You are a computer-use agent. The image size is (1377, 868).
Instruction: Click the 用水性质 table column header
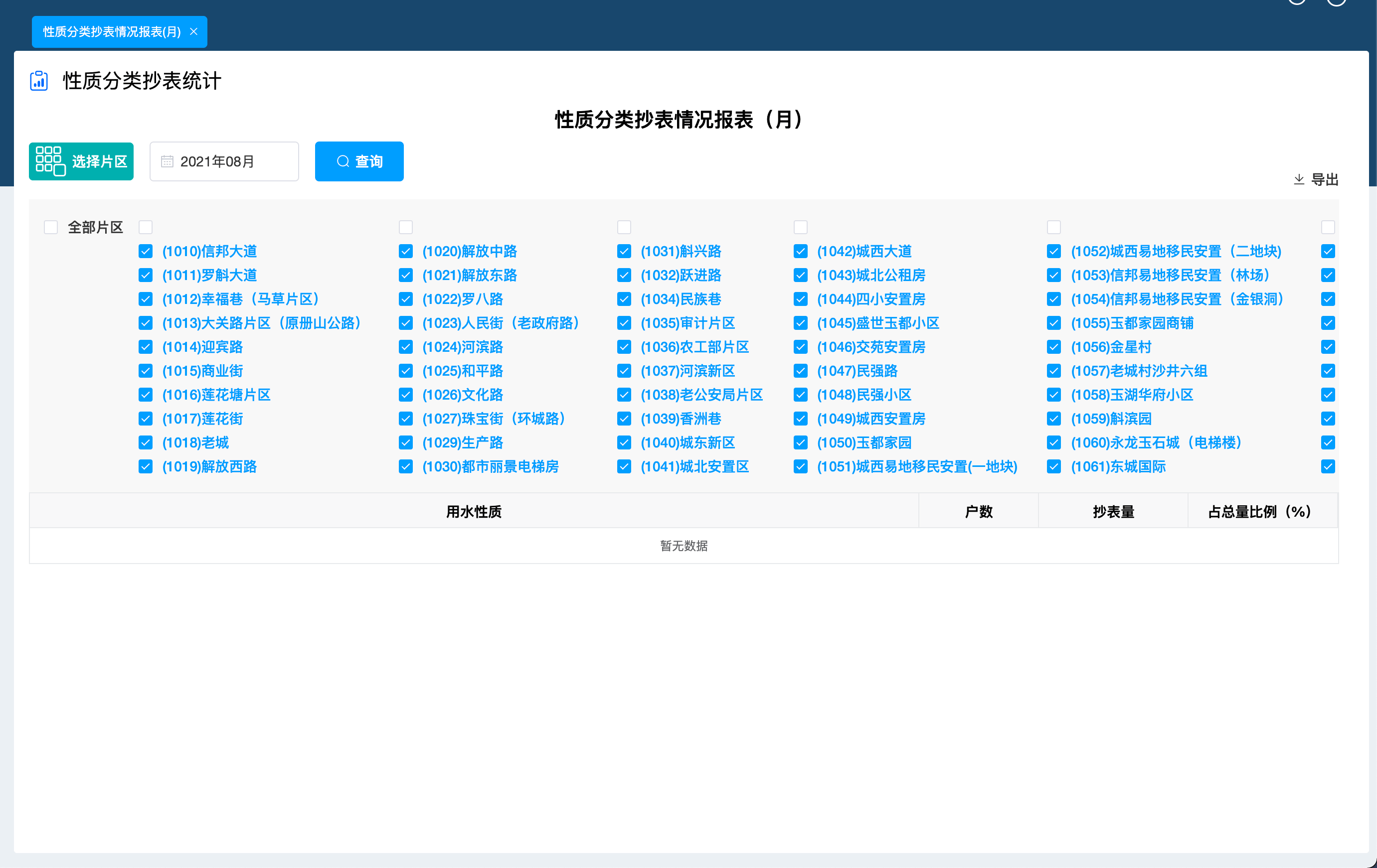click(473, 511)
